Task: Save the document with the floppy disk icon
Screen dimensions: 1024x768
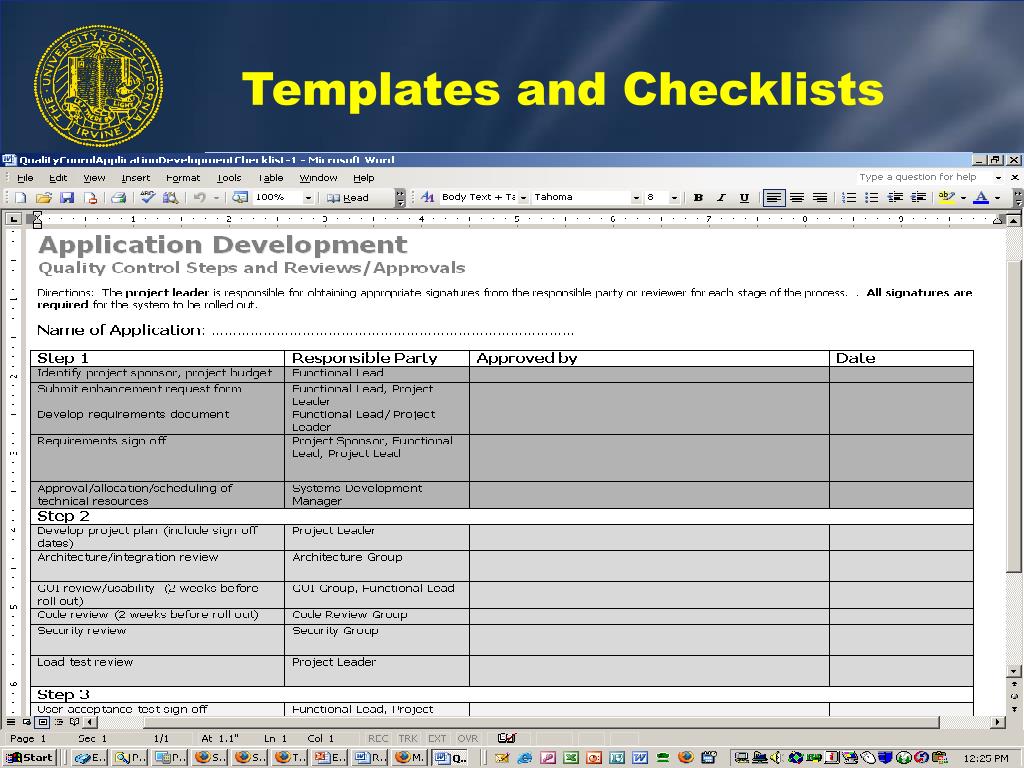Action: tap(67, 198)
